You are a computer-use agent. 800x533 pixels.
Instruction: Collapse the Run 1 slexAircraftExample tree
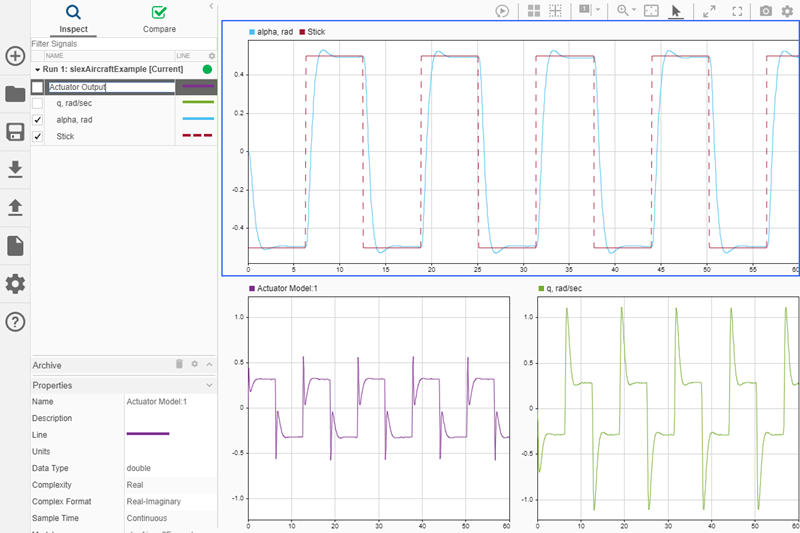[37, 69]
